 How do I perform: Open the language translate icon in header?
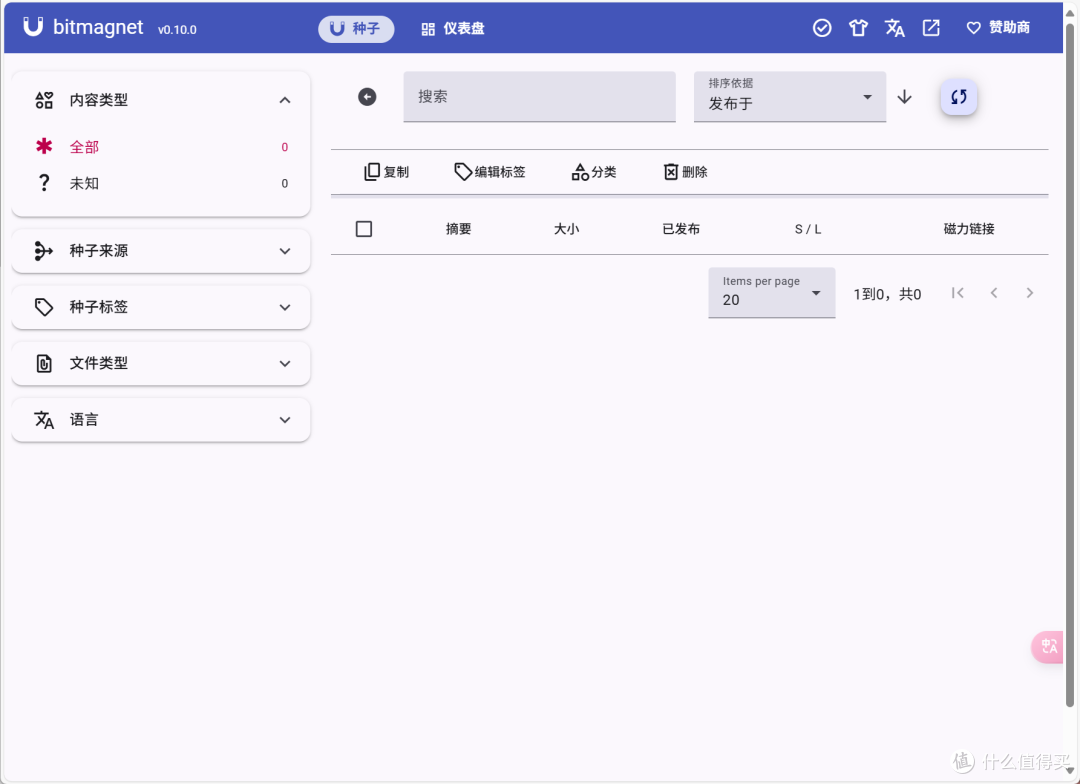click(895, 28)
